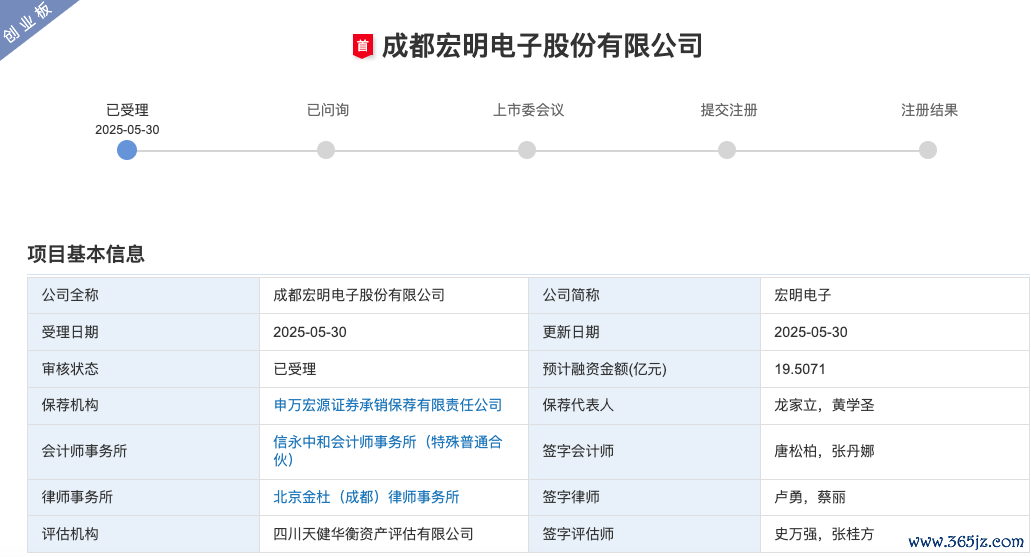Click the 提交注册 stage label
The height and width of the screenshot is (557, 1031).
point(728,110)
